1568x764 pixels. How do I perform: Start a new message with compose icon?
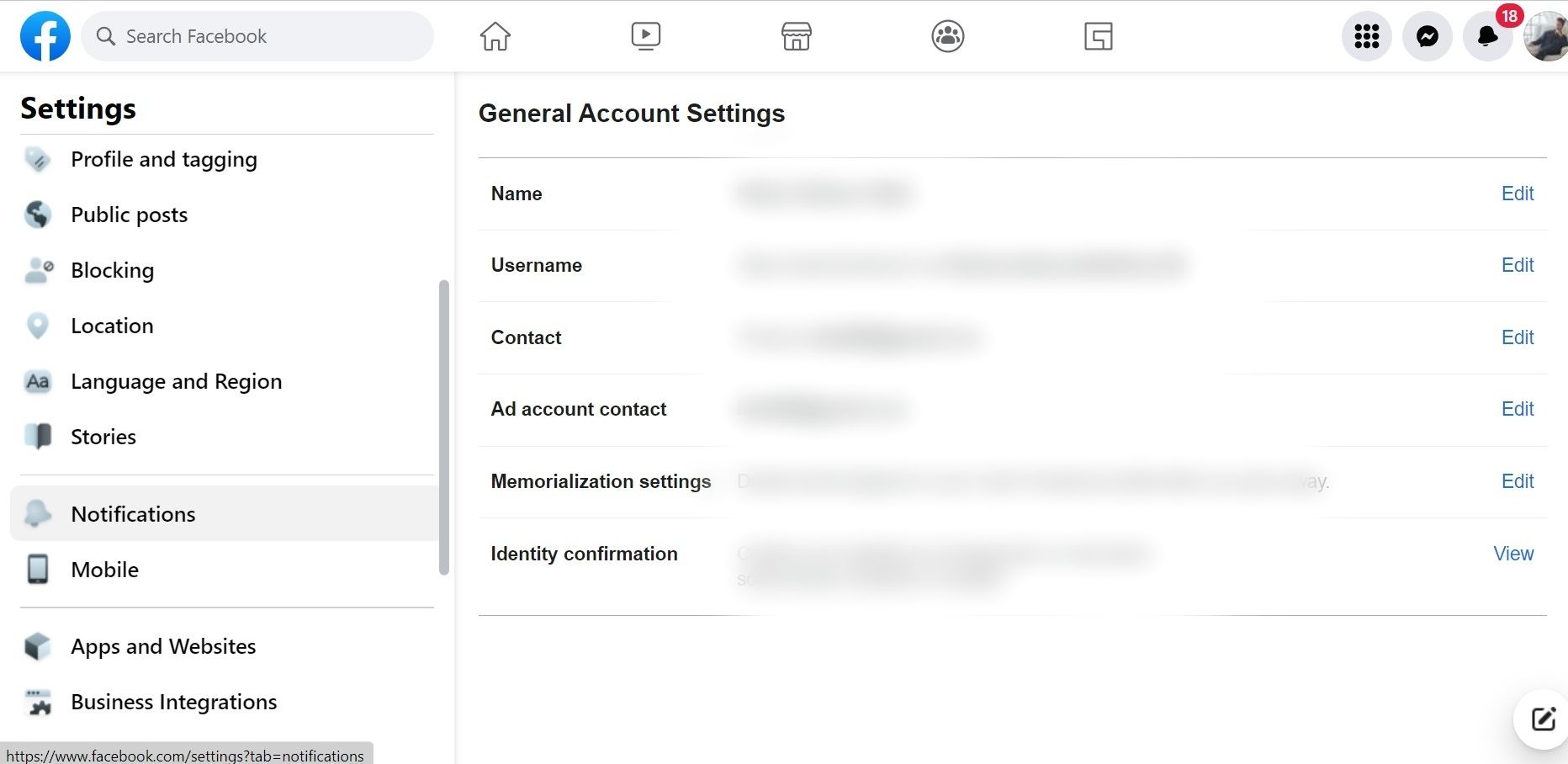1543,719
